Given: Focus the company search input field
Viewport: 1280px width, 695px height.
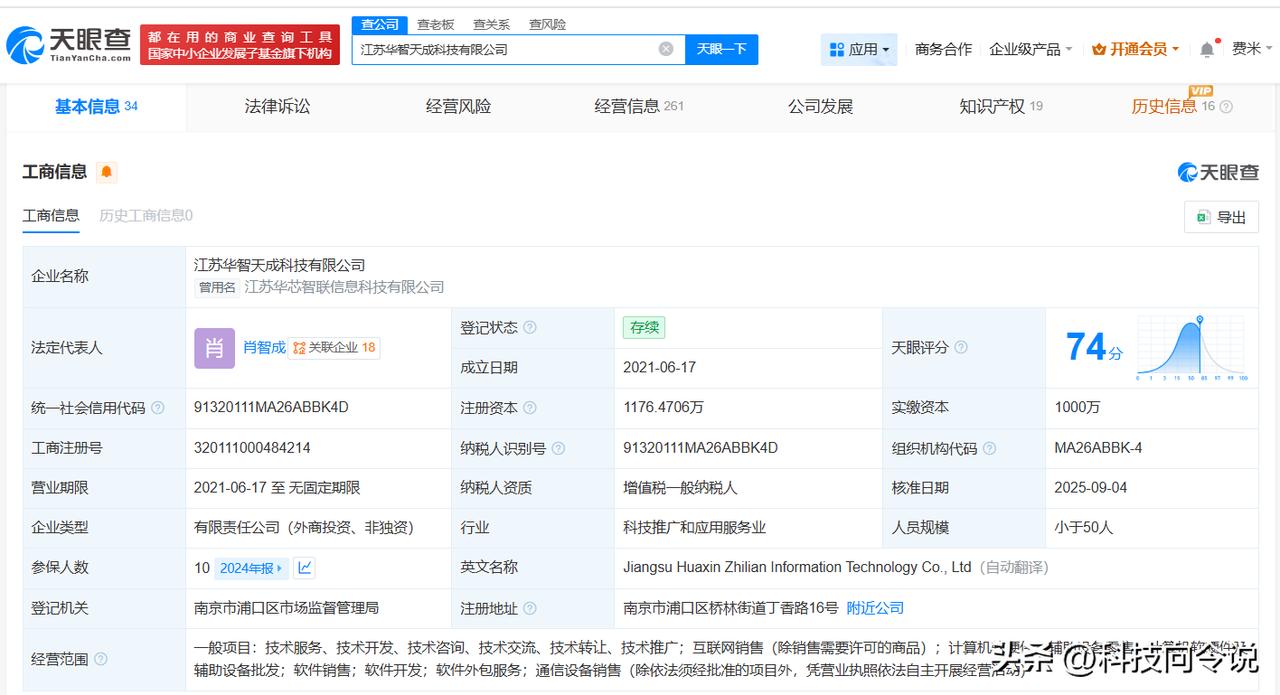Looking at the screenshot, I should coord(517,49).
